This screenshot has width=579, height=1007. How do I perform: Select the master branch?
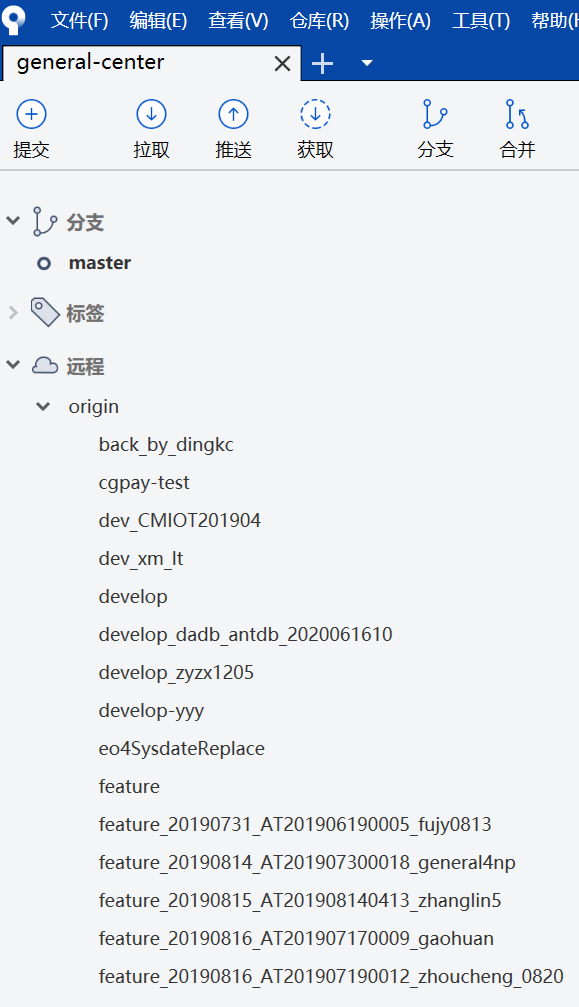[x=100, y=263]
